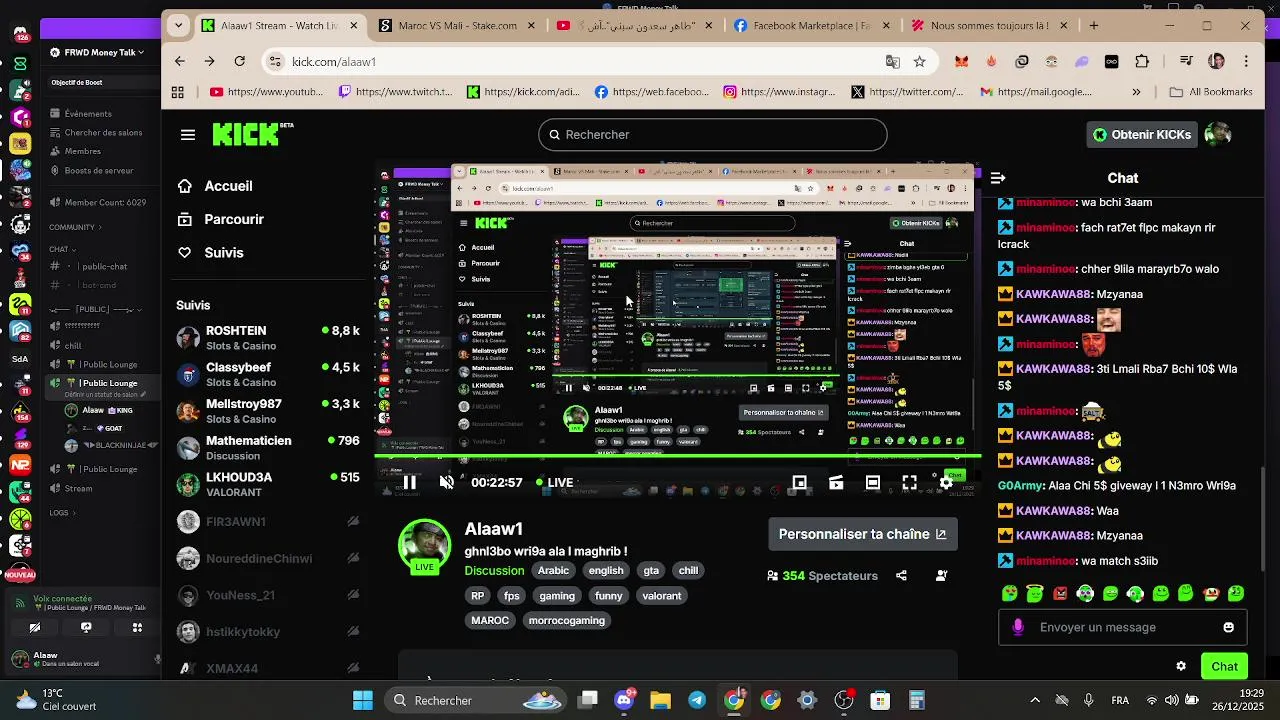This screenshot has height=720, width=1280.
Task: Open picture-in-picture mode for the stream player
Action: [800, 482]
